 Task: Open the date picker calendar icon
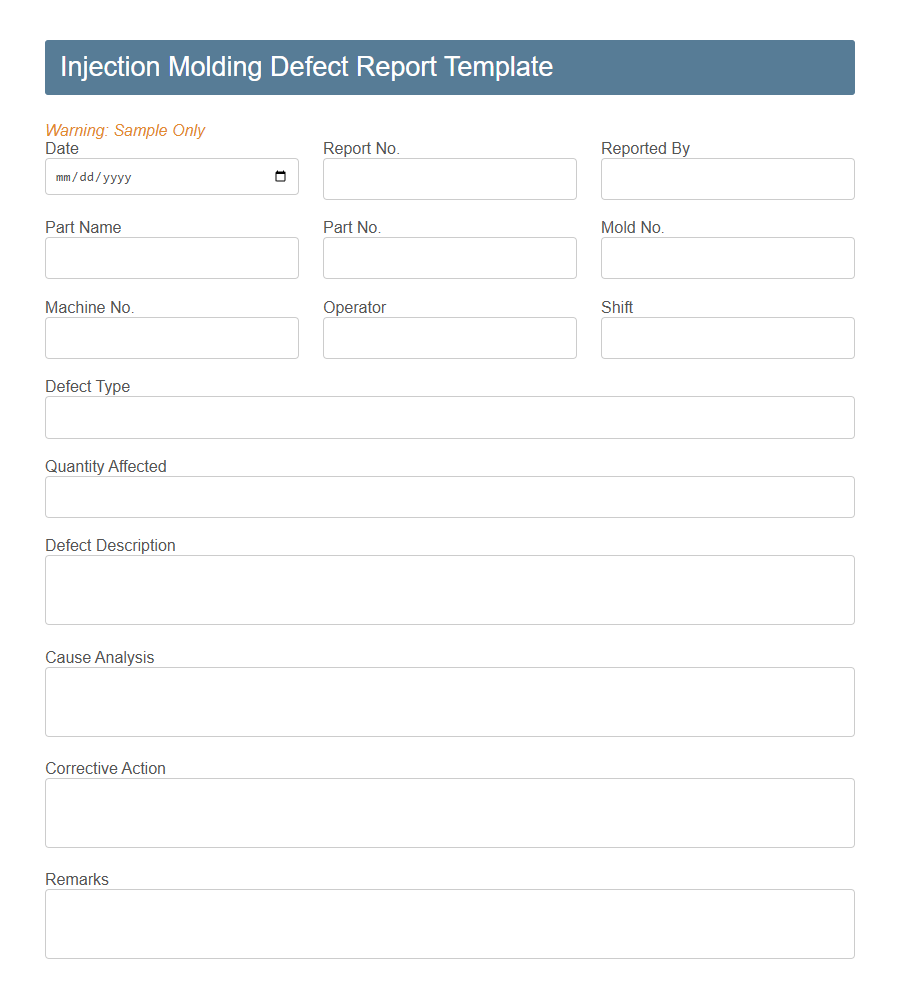pyautogui.click(x=281, y=176)
